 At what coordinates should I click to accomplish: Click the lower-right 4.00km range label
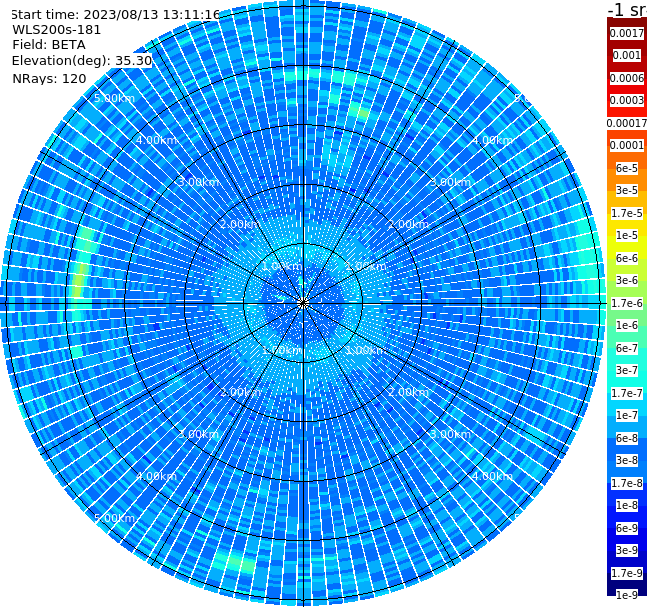(x=492, y=476)
